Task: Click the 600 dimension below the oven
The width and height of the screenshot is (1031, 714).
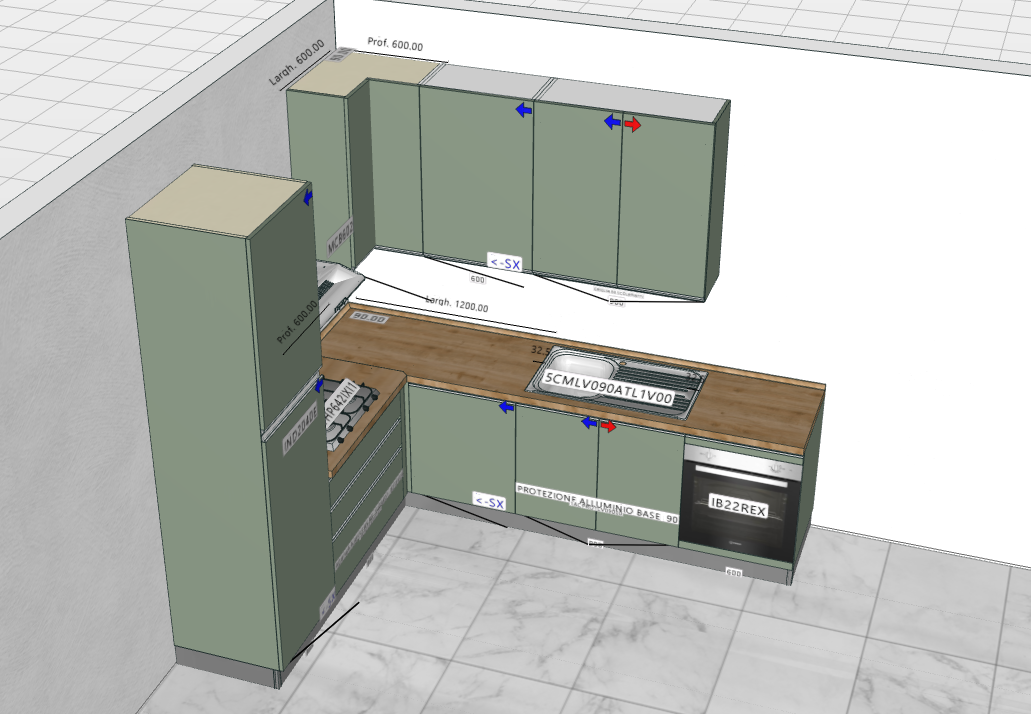Action: click(x=733, y=572)
